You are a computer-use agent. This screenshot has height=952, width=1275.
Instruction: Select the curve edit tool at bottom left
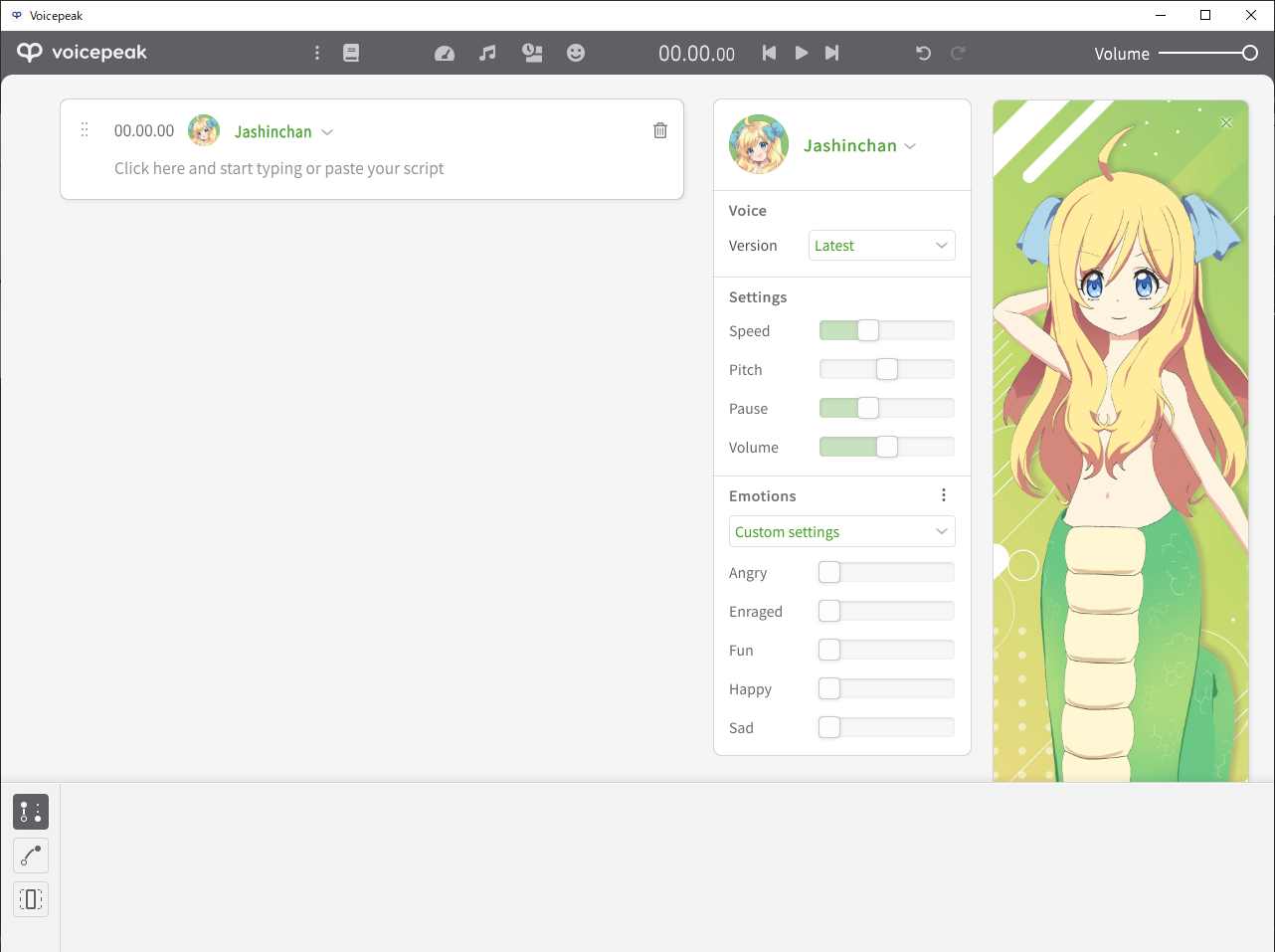(31, 856)
